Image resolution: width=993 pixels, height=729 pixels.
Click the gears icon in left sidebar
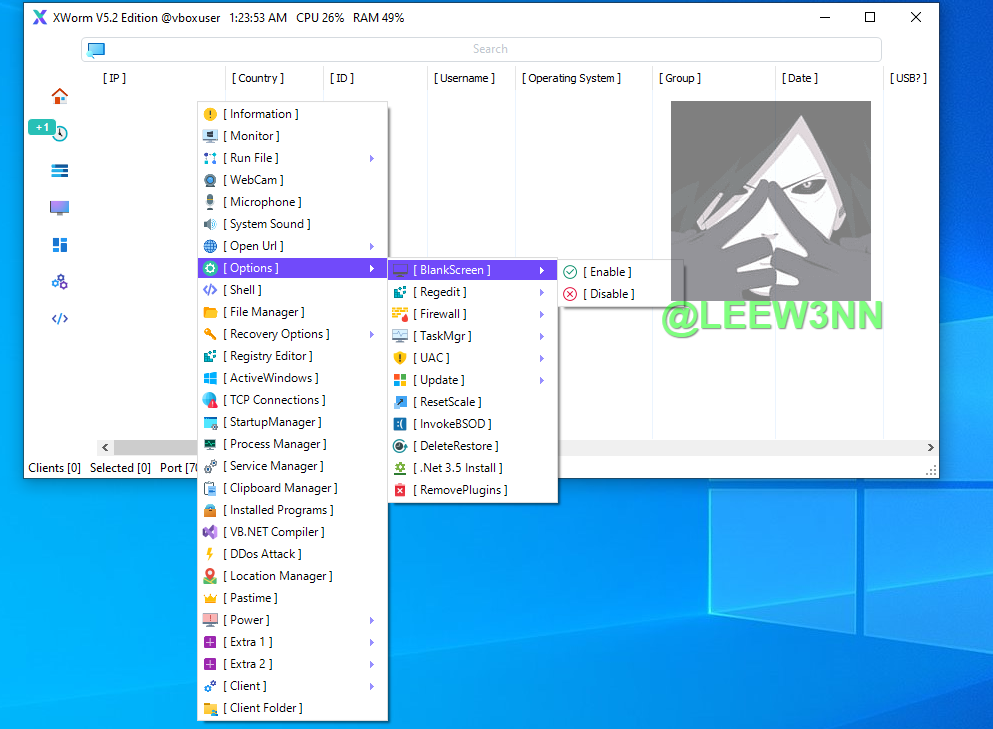[x=60, y=282]
